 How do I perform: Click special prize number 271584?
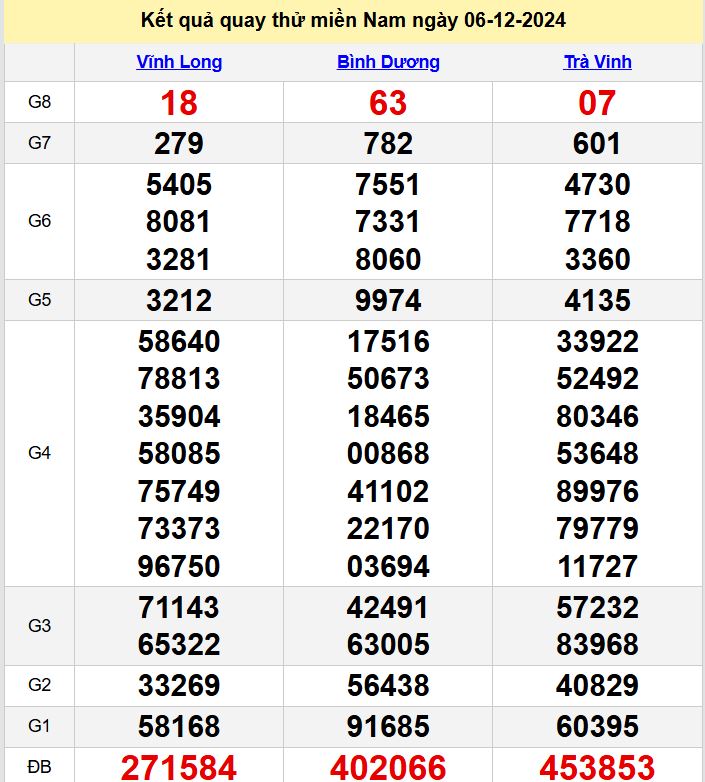click(x=179, y=768)
